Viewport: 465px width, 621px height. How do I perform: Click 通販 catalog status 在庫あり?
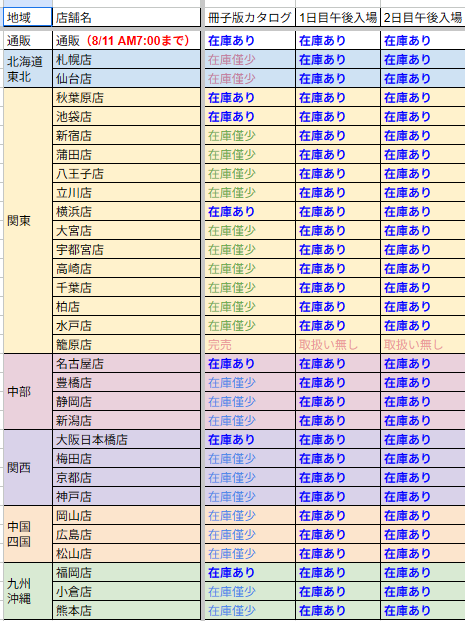tap(250, 40)
